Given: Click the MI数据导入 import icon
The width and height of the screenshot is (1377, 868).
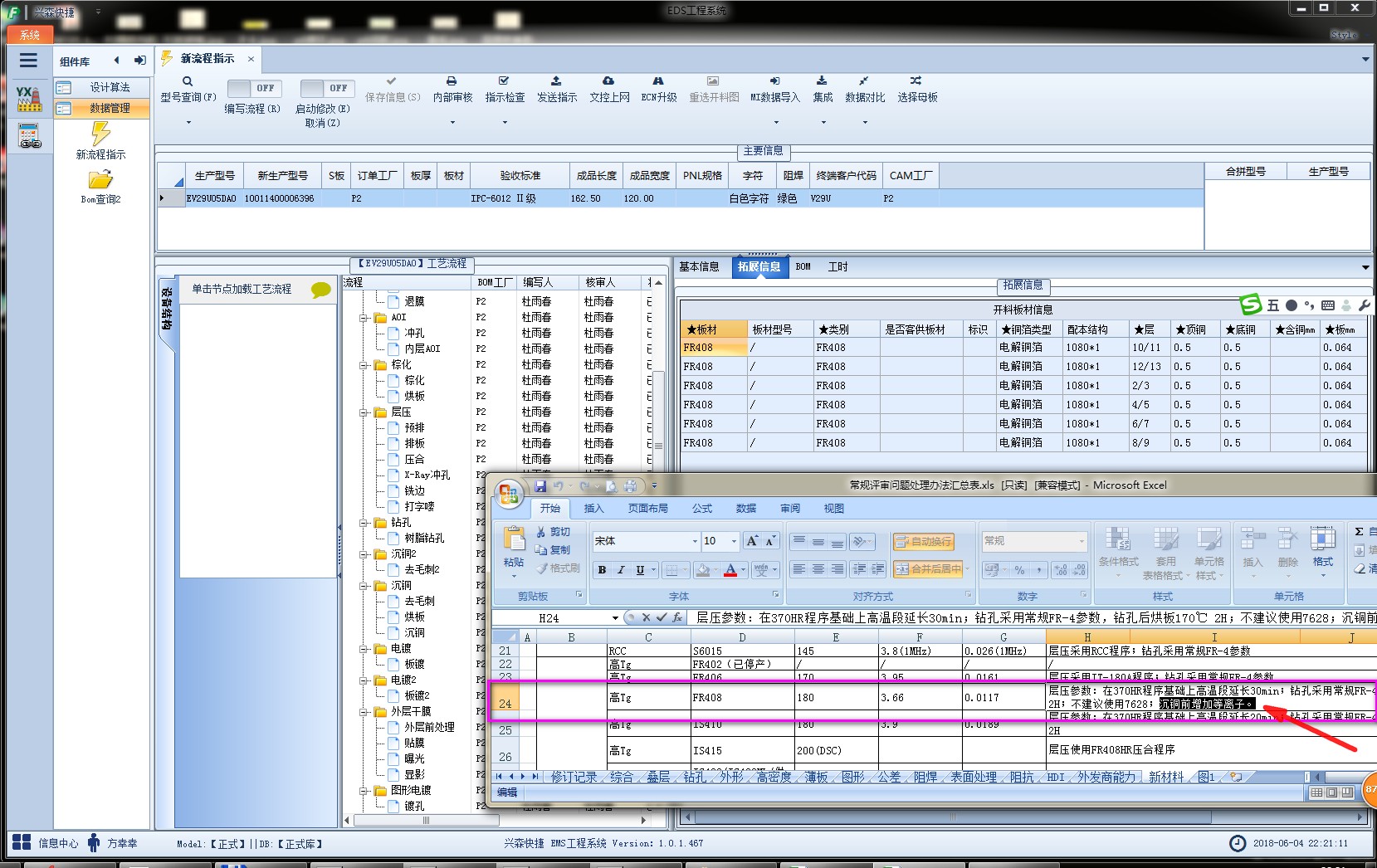Looking at the screenshot, I should 774,81.
